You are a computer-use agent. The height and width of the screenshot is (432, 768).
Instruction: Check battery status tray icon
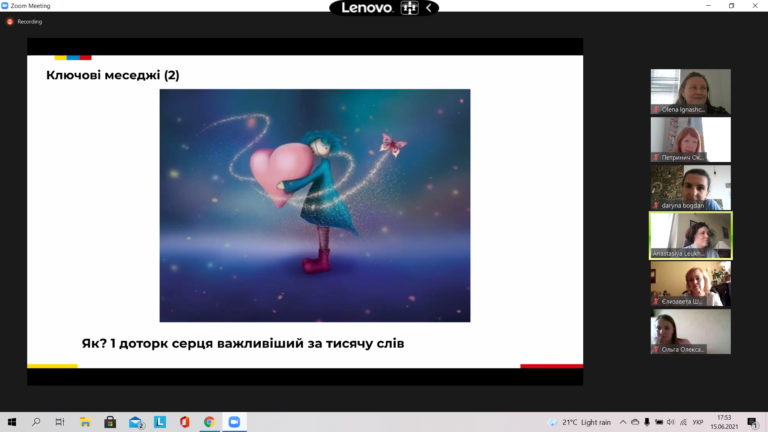pos(659,422)
